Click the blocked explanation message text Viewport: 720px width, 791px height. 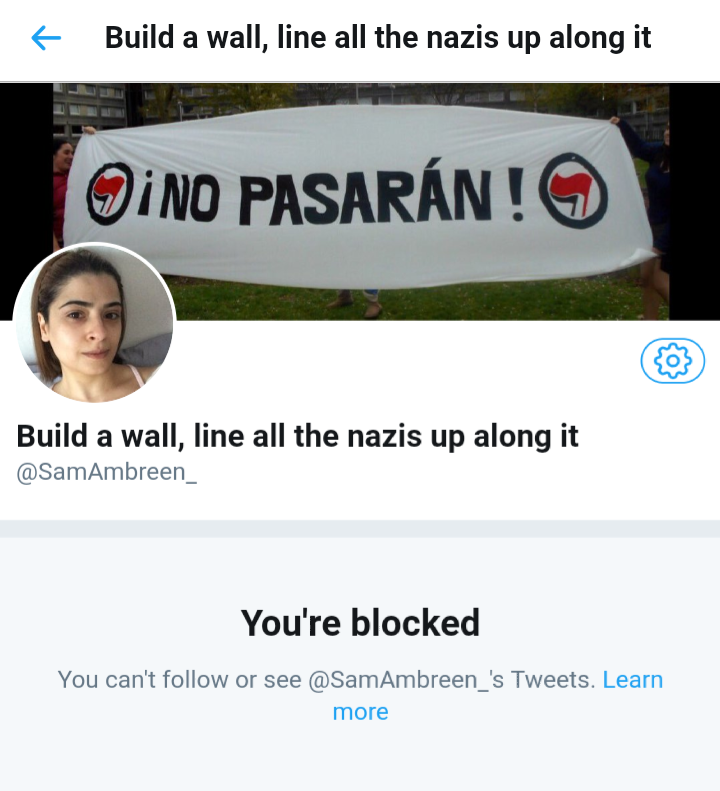pyautogui.click(x=360, y=695)
